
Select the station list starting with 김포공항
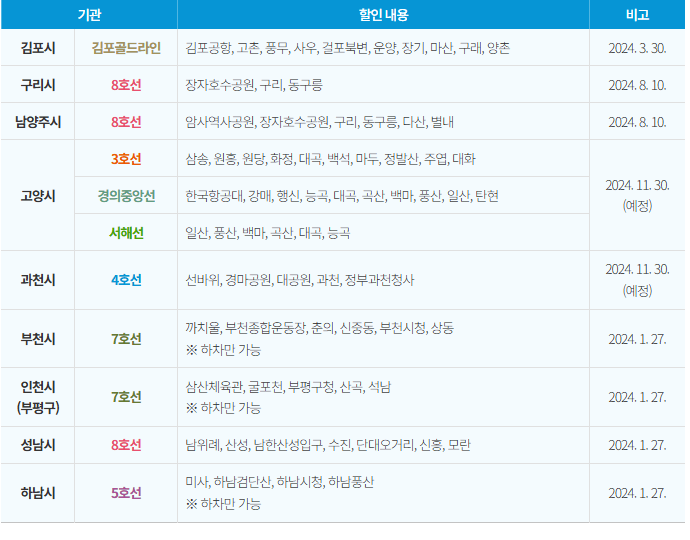tap(347, 48)
